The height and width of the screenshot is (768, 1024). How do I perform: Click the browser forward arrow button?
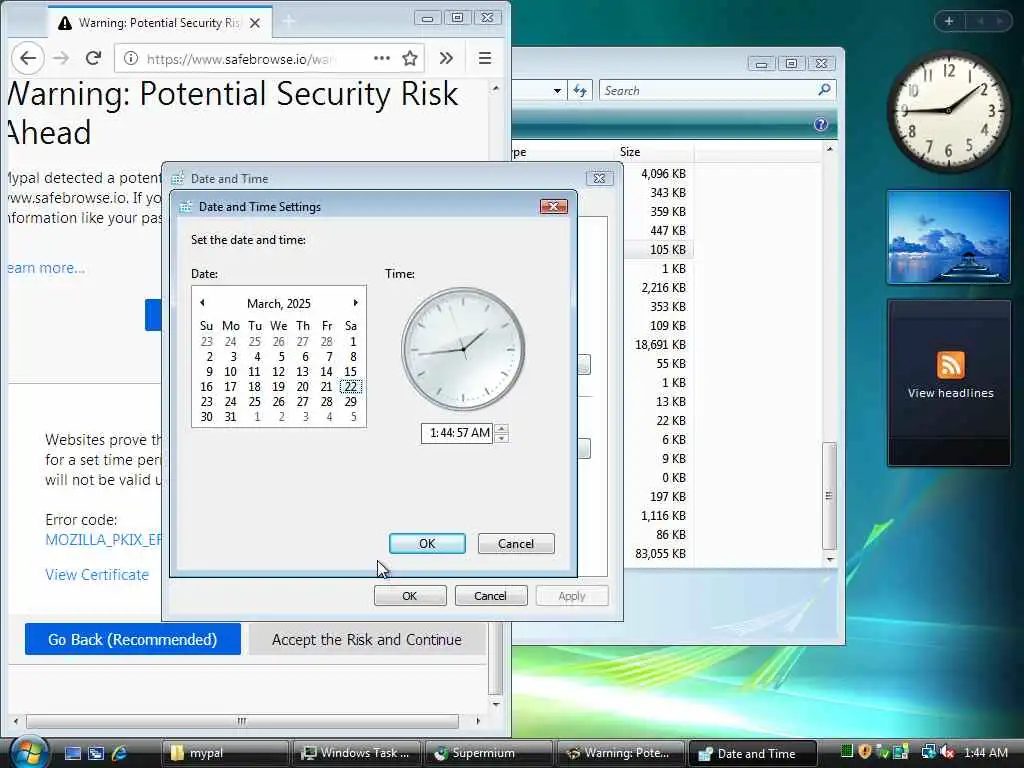click(x=61, y=58)
